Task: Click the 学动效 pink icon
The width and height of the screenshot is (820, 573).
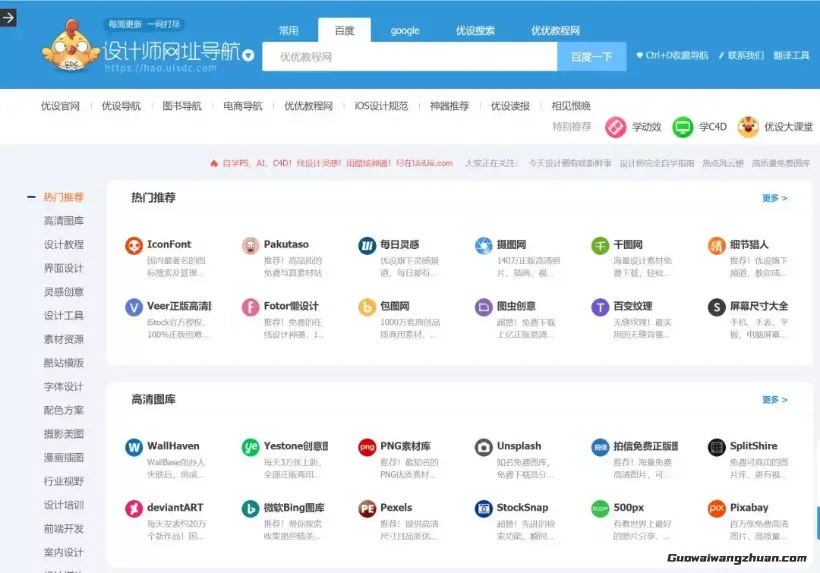Action: tap(616, 127)
